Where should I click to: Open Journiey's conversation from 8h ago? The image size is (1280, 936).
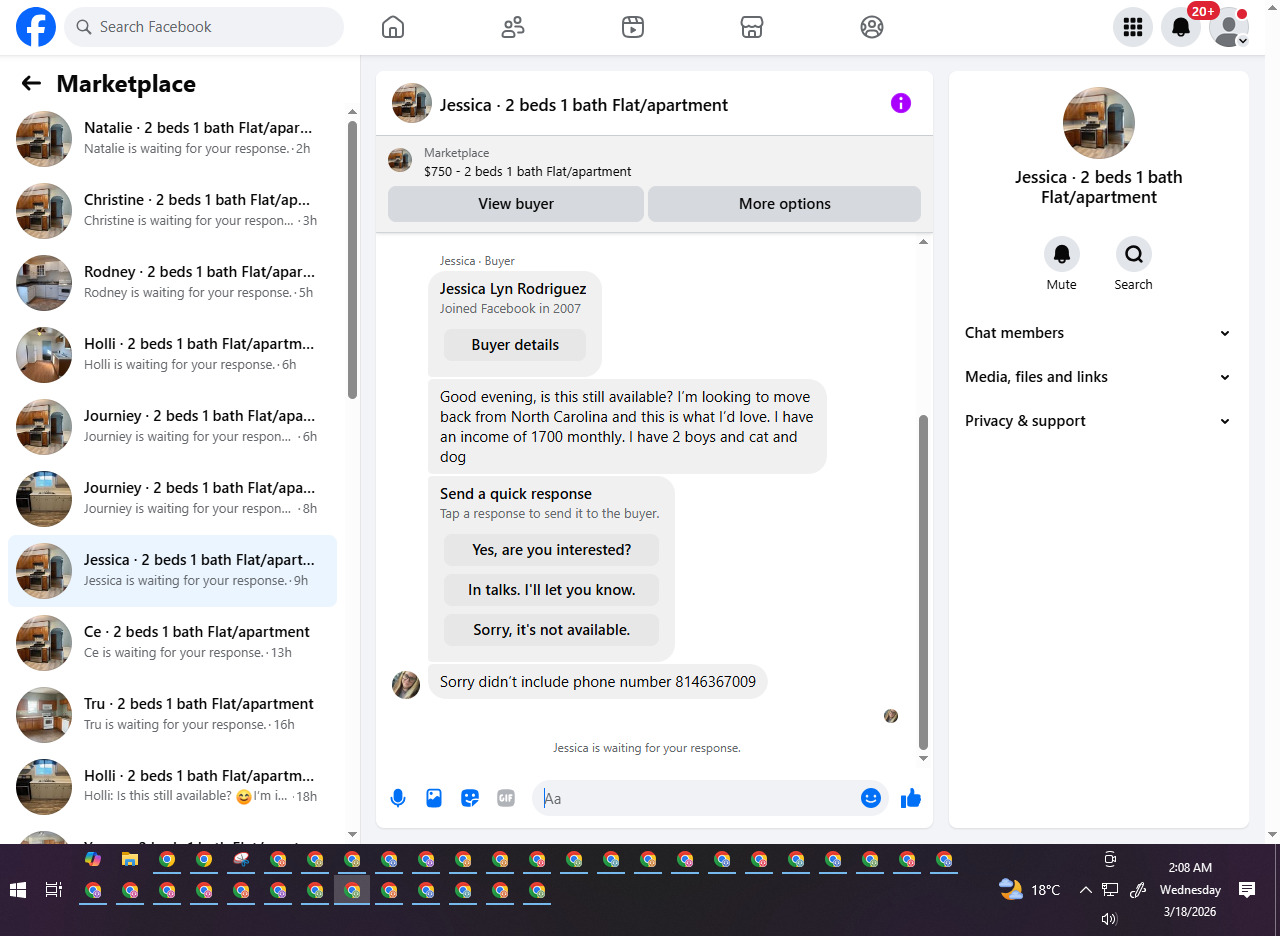(172, 499)
